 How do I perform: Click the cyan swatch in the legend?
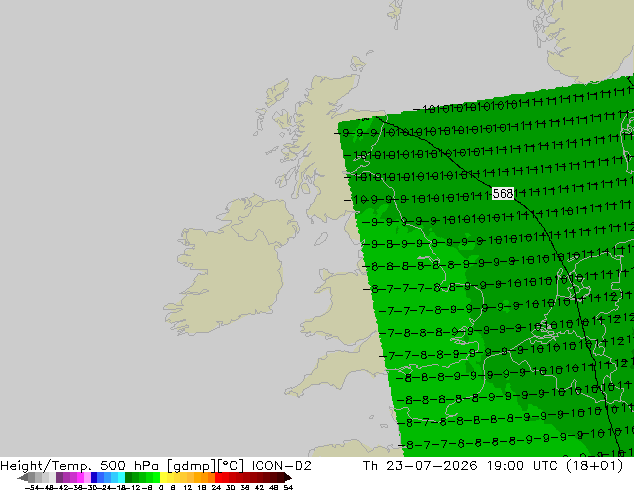[x=121, y=477]
